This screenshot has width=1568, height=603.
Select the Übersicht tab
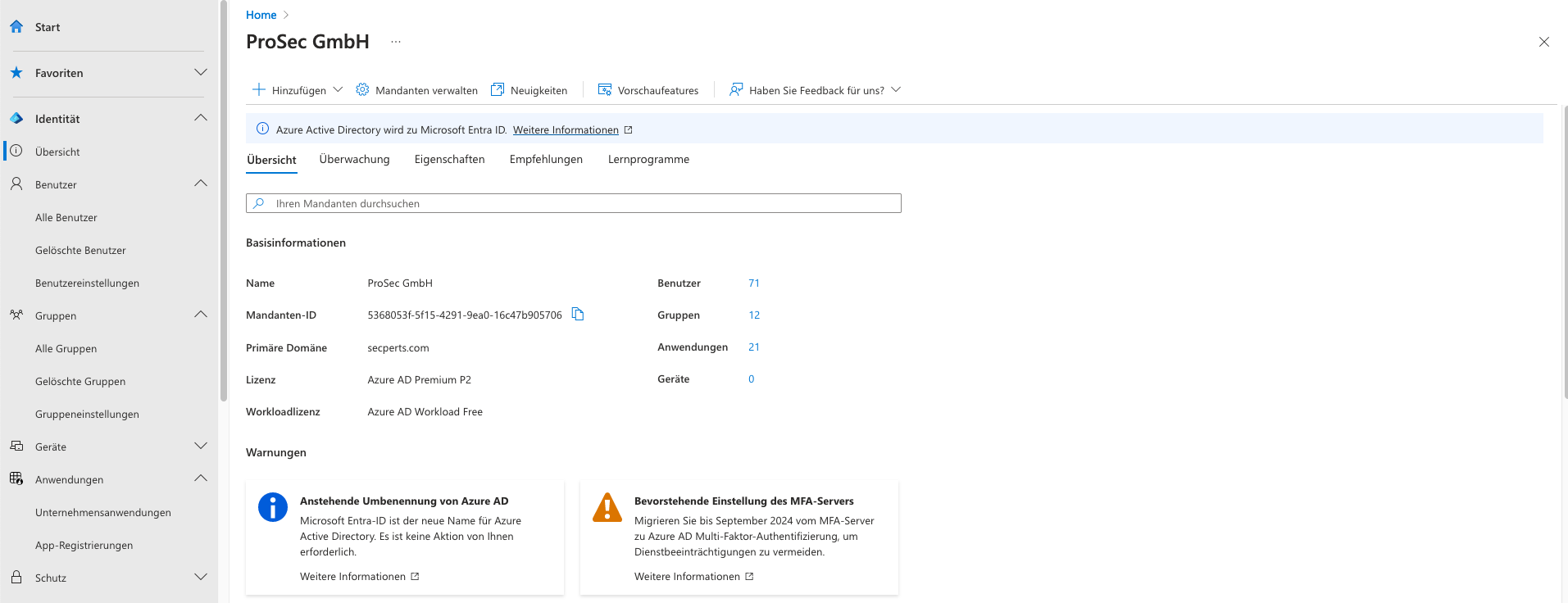[x=271, y=160]
